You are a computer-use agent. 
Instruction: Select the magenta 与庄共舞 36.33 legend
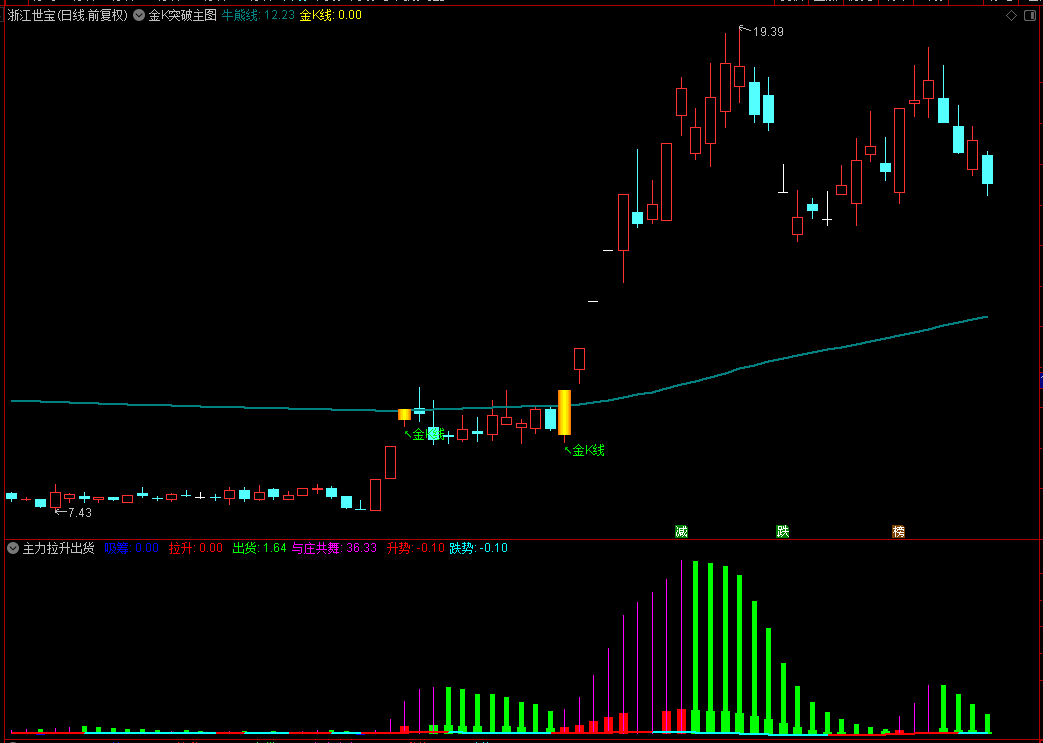335,548
